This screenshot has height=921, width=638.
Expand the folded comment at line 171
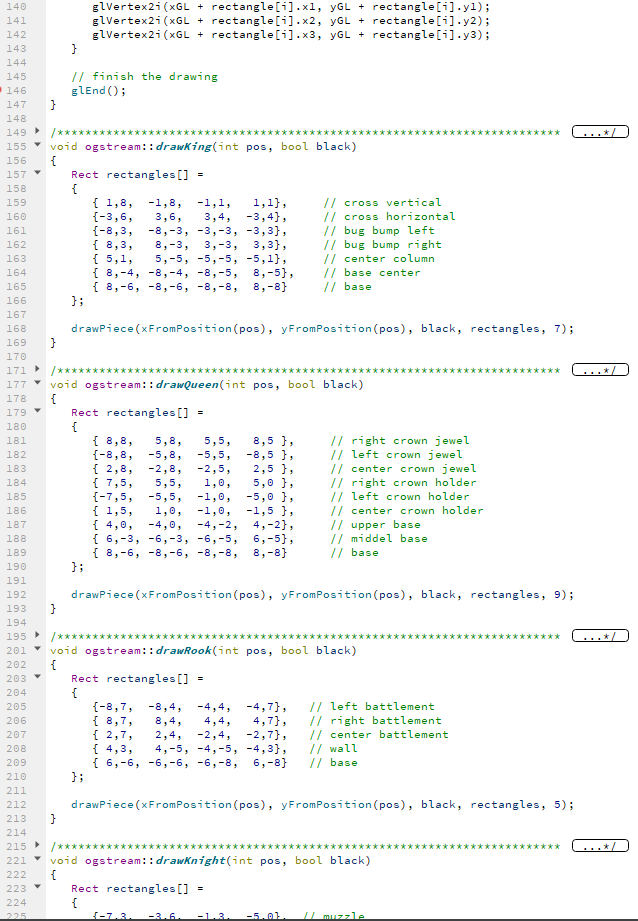pyautogui.click(x=38, y=369)
